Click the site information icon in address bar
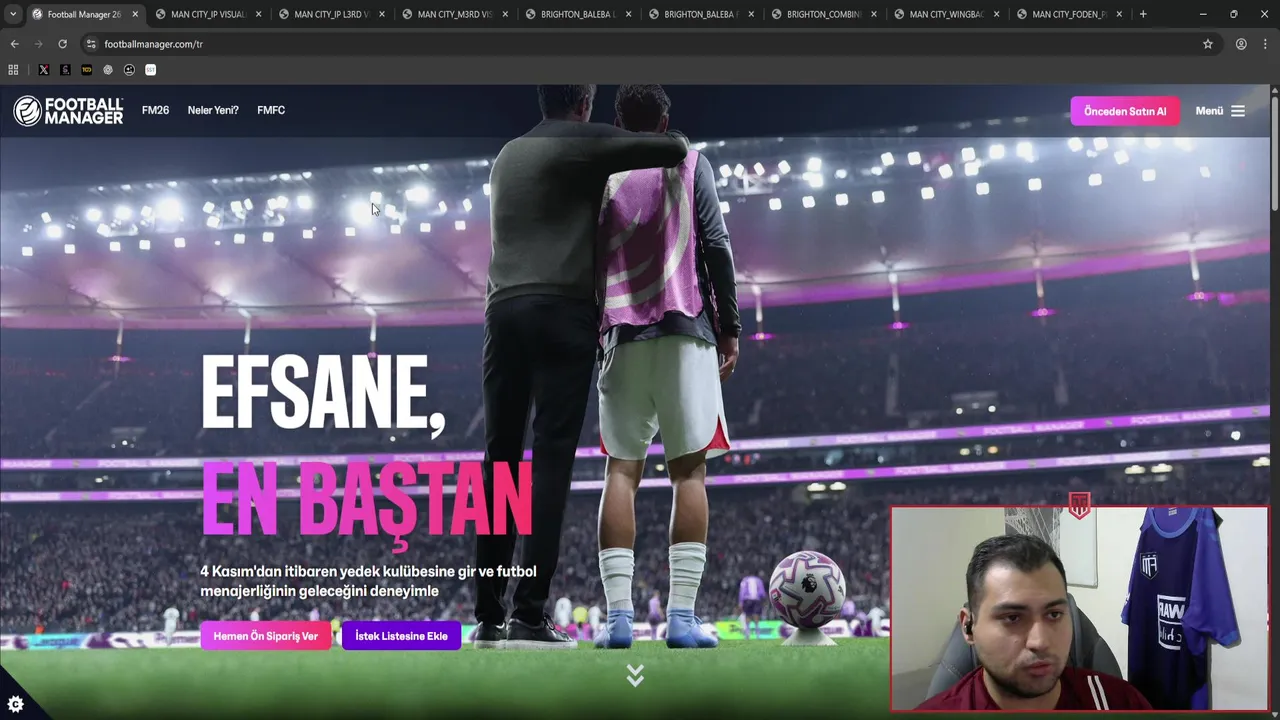The height and width of the screenshot is (720, 1280). click(91, 44)
